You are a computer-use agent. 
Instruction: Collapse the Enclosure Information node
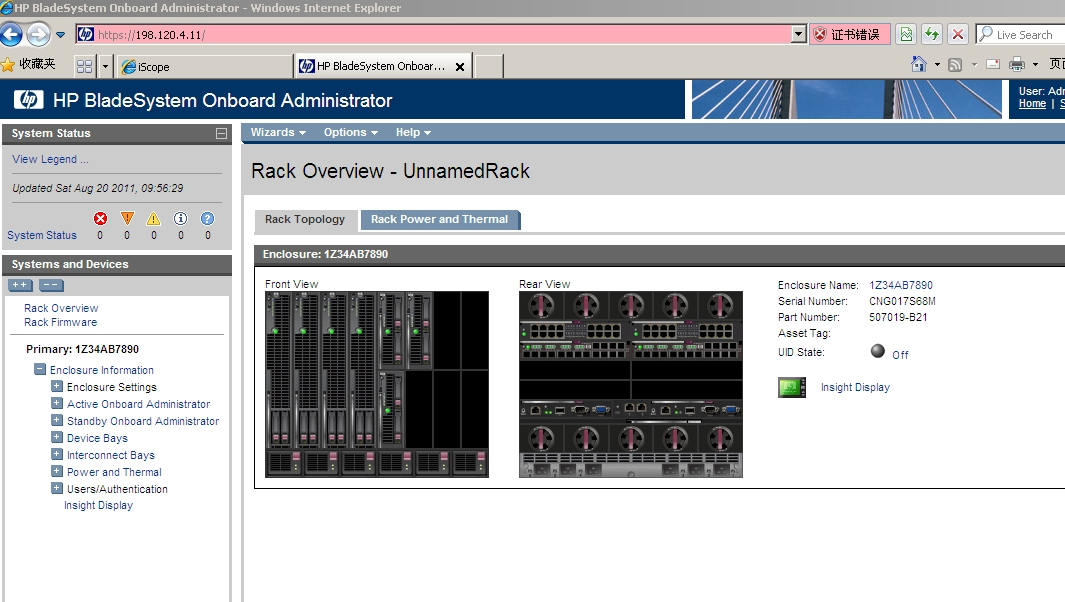[40, 370]
